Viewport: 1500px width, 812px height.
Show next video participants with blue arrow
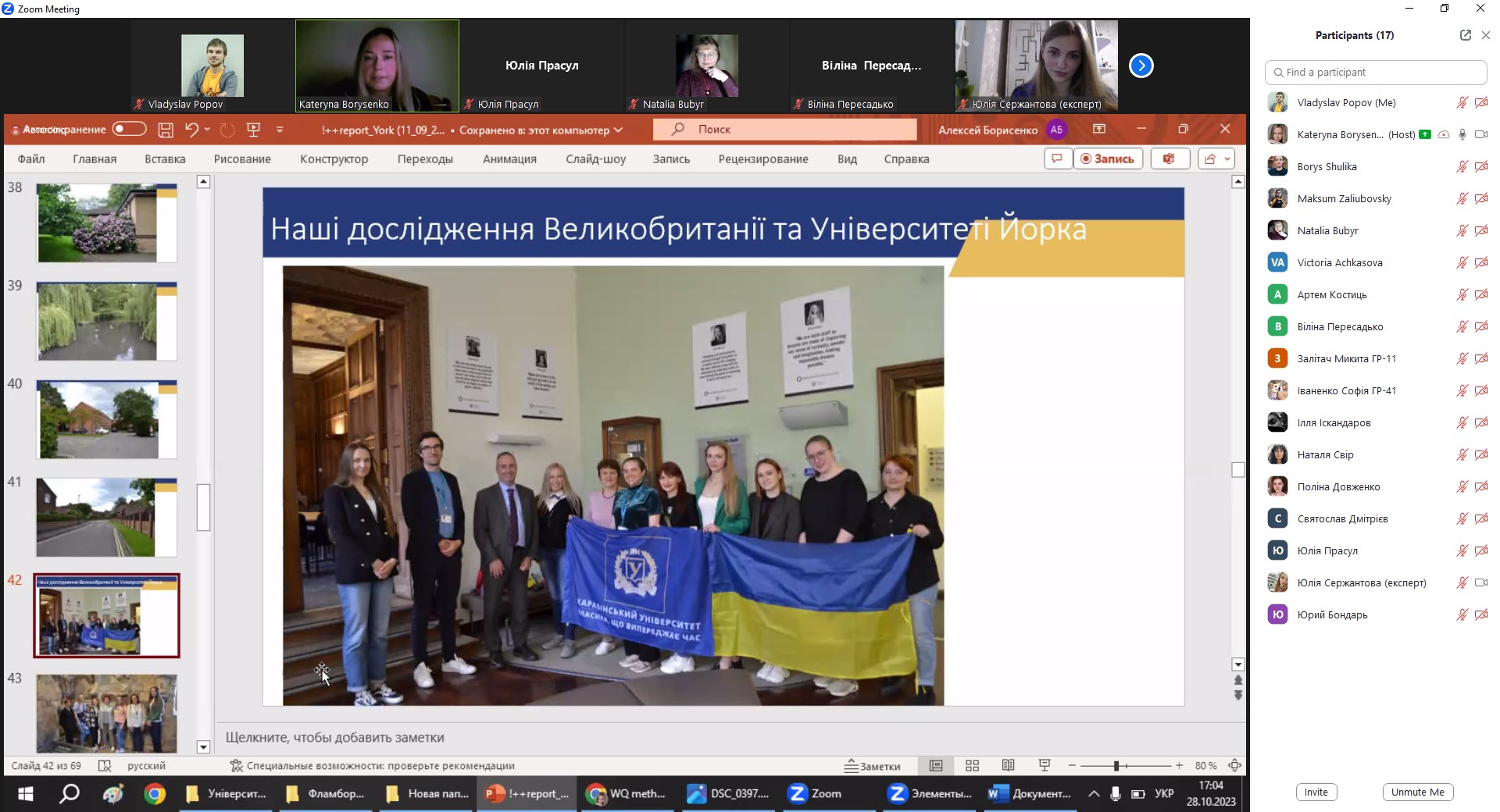[x=1141, y=66]
